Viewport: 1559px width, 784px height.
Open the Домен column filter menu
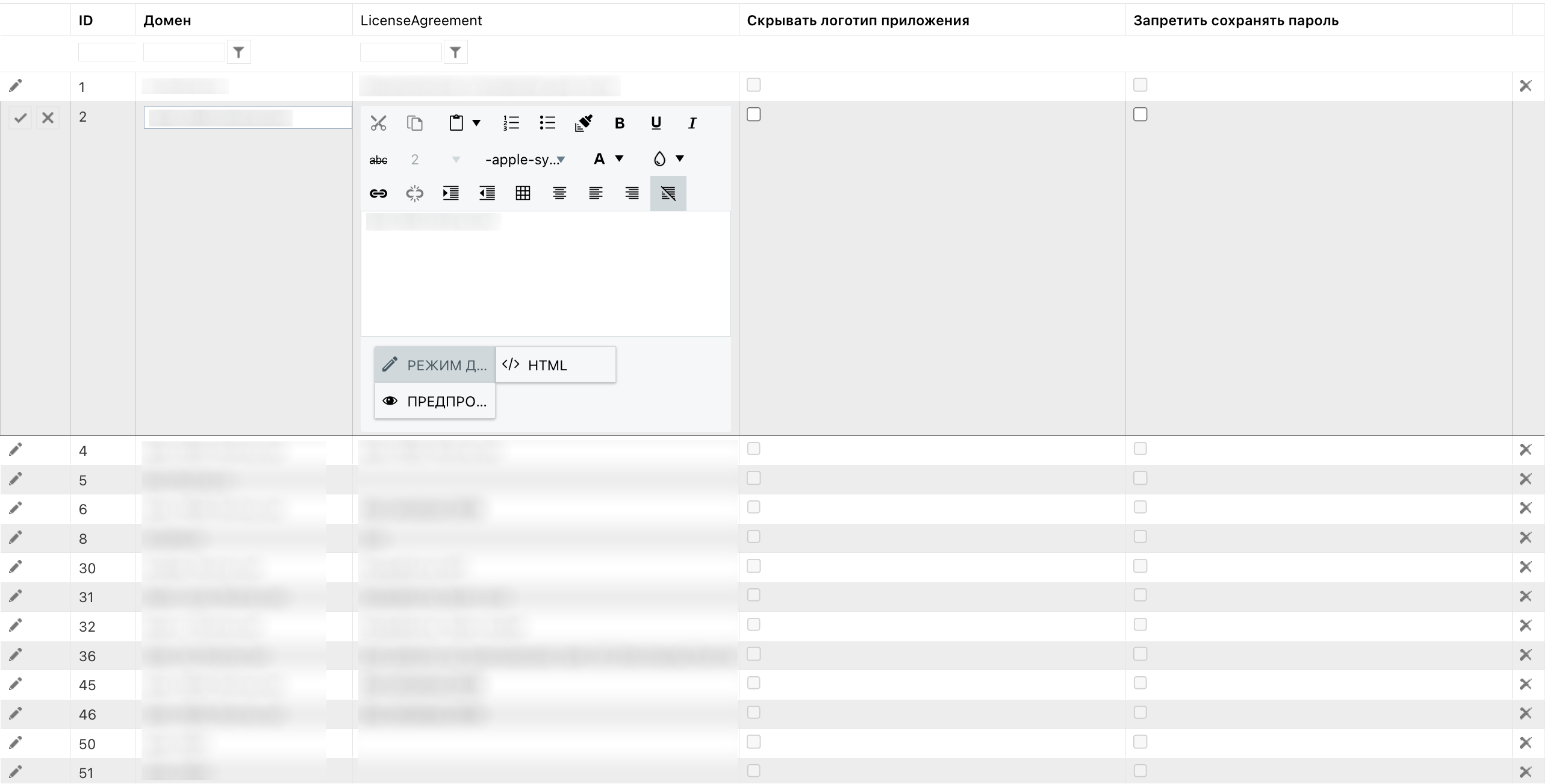[x=239, y=52]
